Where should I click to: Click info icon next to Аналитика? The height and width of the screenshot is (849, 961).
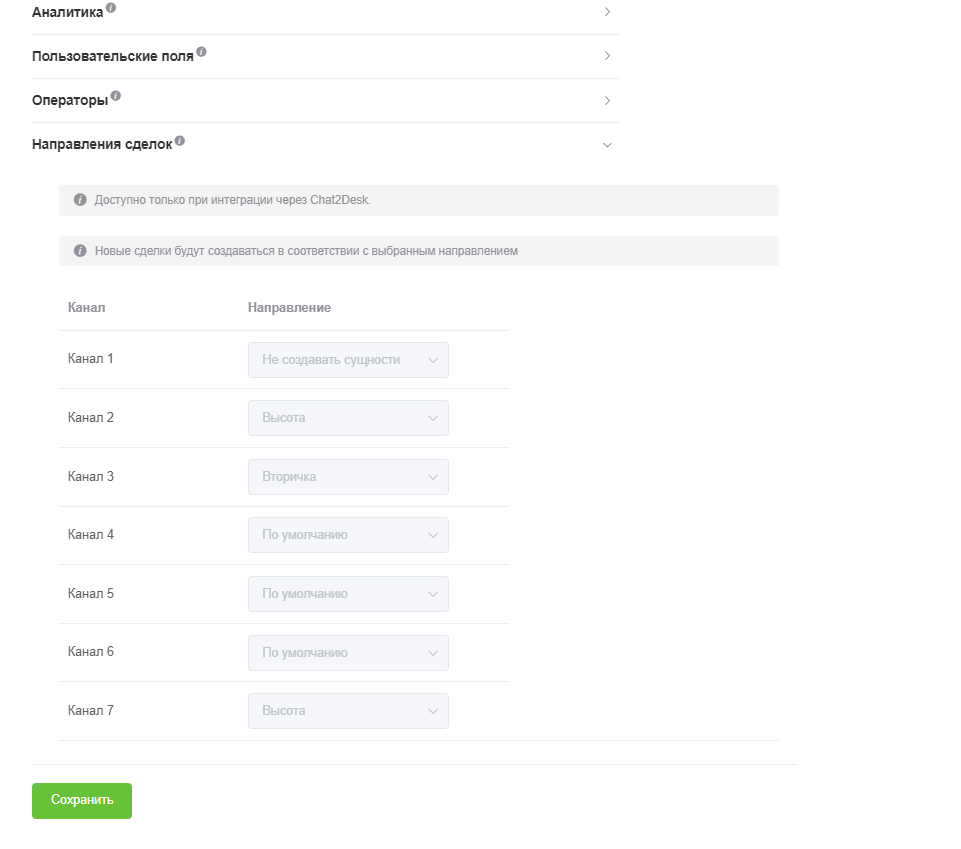point(111,8)
